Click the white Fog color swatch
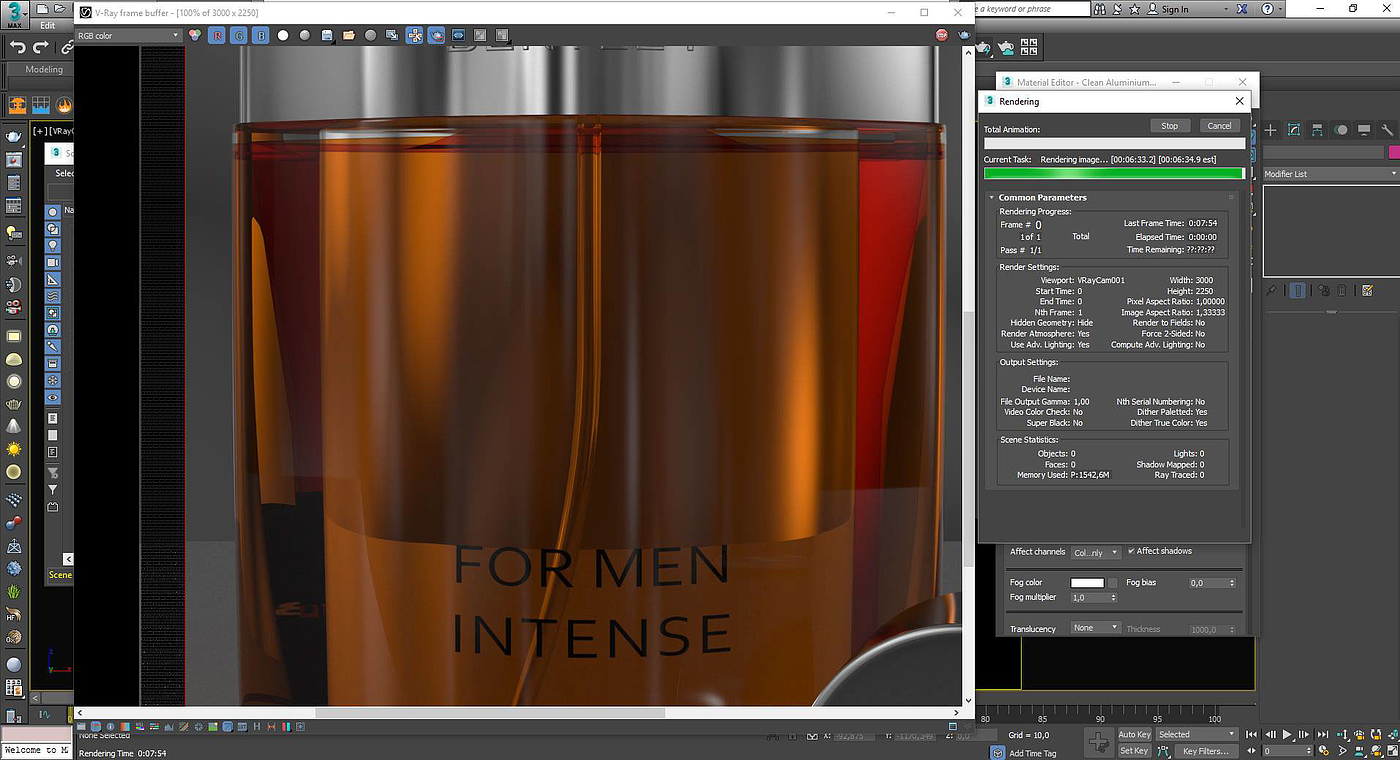The image size is (1400, 760). coord(1087,582)
